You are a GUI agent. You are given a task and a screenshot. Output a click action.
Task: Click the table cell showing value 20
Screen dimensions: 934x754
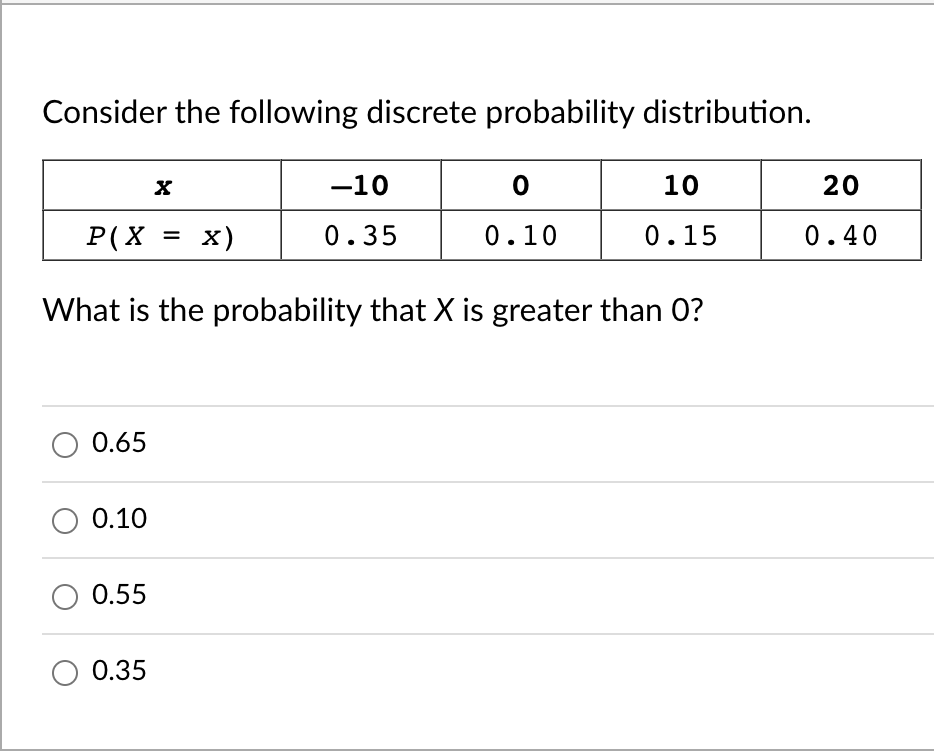(x=842, y=184)
